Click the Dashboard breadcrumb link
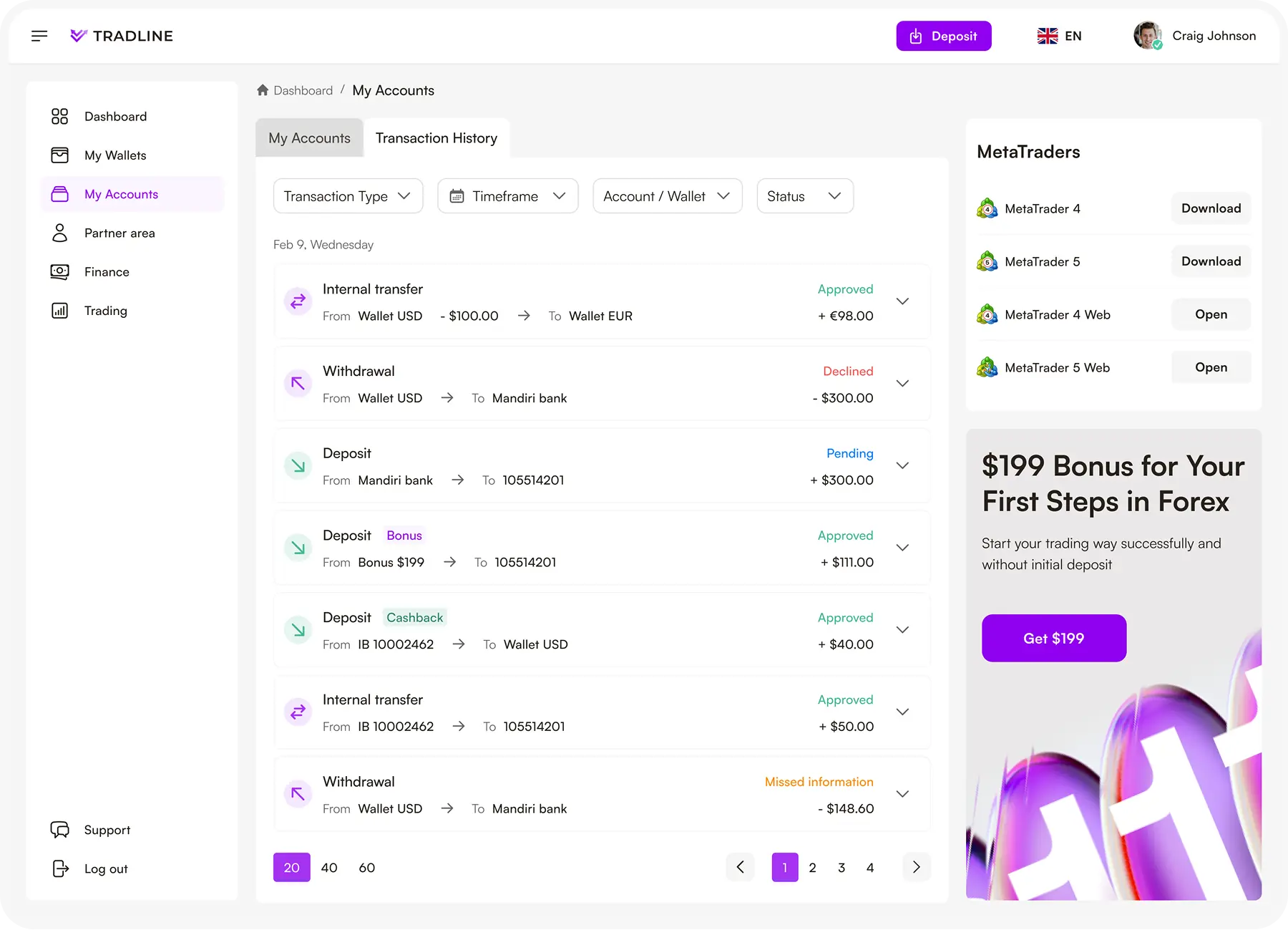This screenshot has width=1288, height=930. [303, 90]
